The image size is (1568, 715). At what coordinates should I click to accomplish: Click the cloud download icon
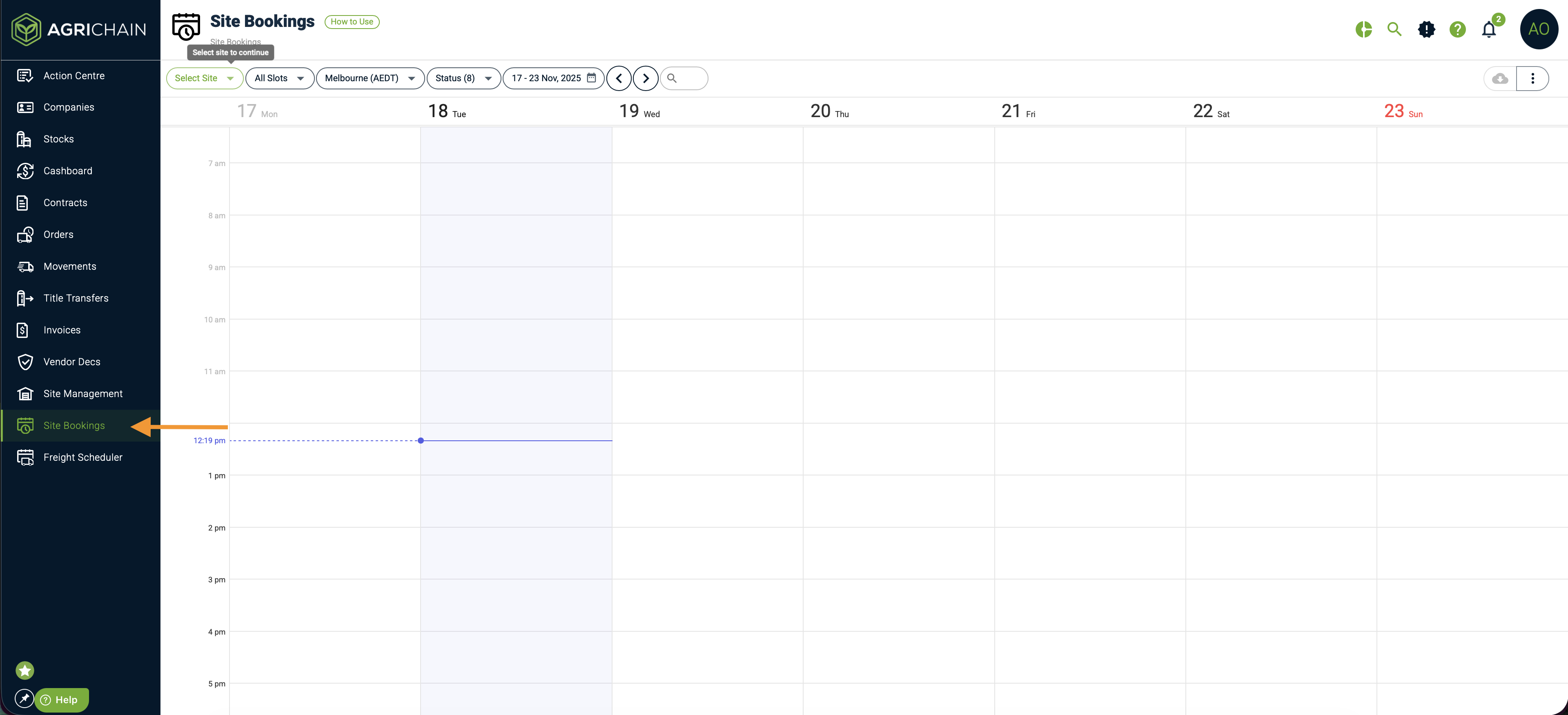point(1500,78)
